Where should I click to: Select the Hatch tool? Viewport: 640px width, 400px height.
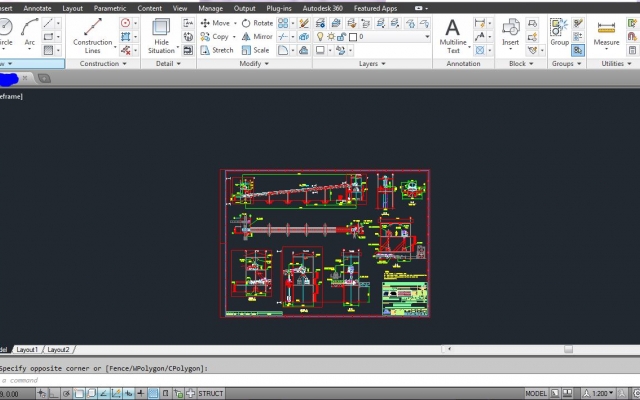pyautogui.click(x=48, y=50)
